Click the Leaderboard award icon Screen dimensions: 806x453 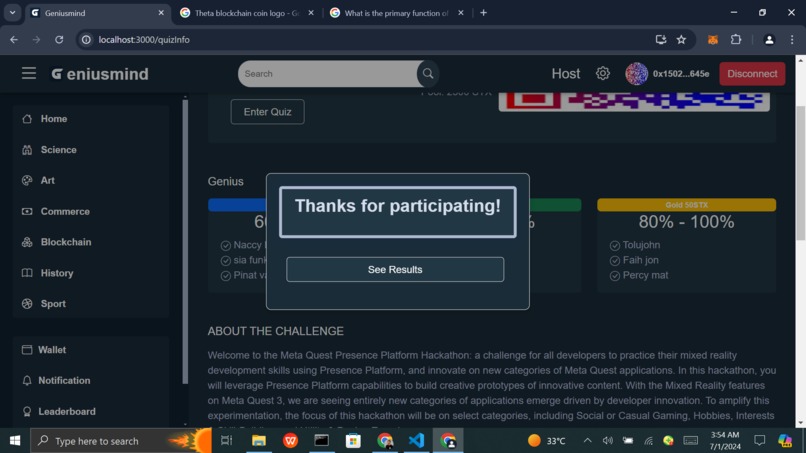point(27,411)
